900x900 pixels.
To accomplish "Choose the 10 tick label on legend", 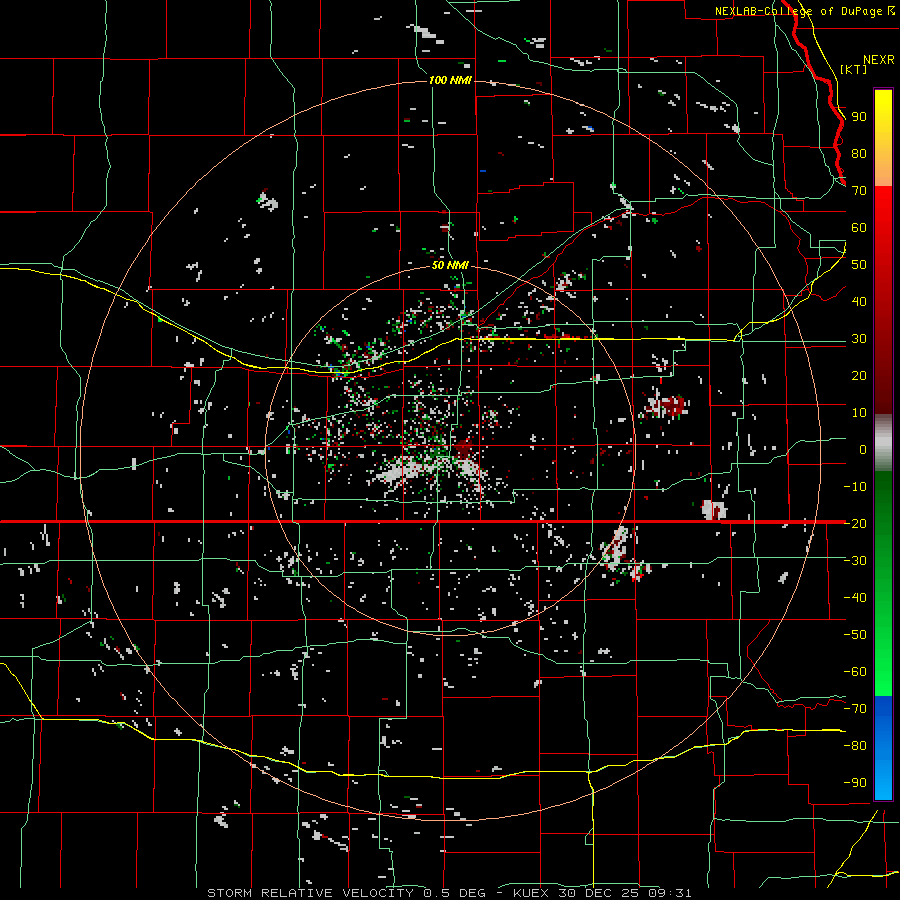I will pyautogui.click(x=859, y=413).
